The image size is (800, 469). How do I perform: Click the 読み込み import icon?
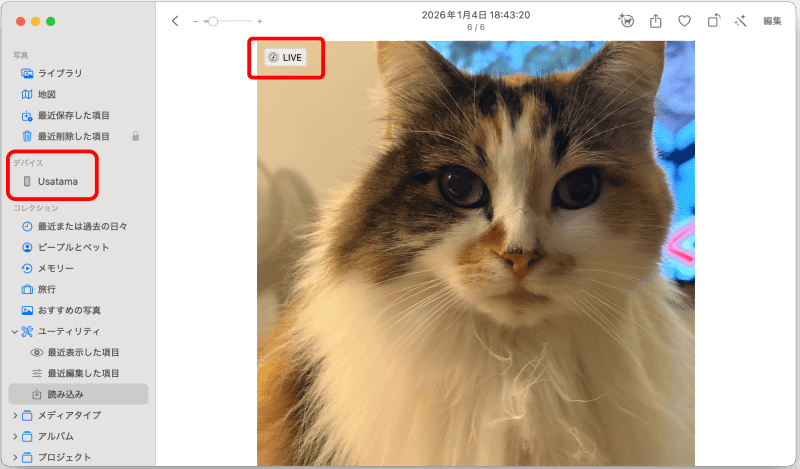[x=37, y=394]
